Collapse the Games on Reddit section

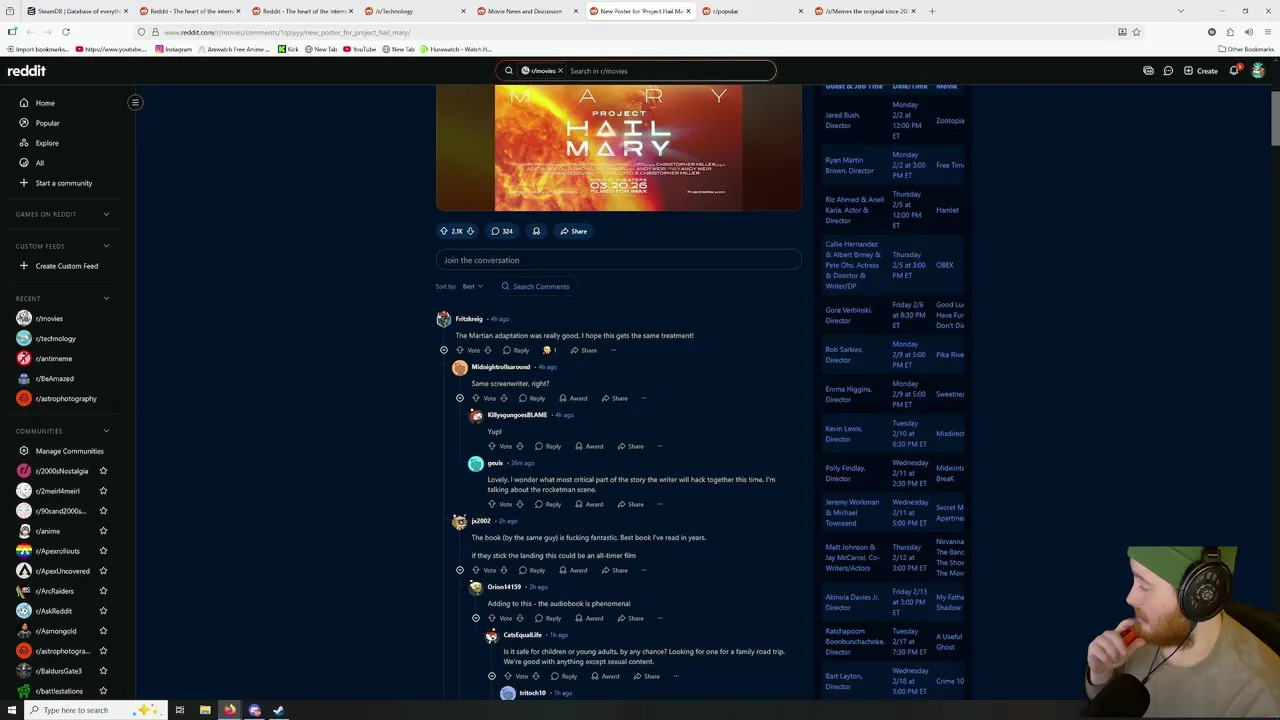pos(106,214)
